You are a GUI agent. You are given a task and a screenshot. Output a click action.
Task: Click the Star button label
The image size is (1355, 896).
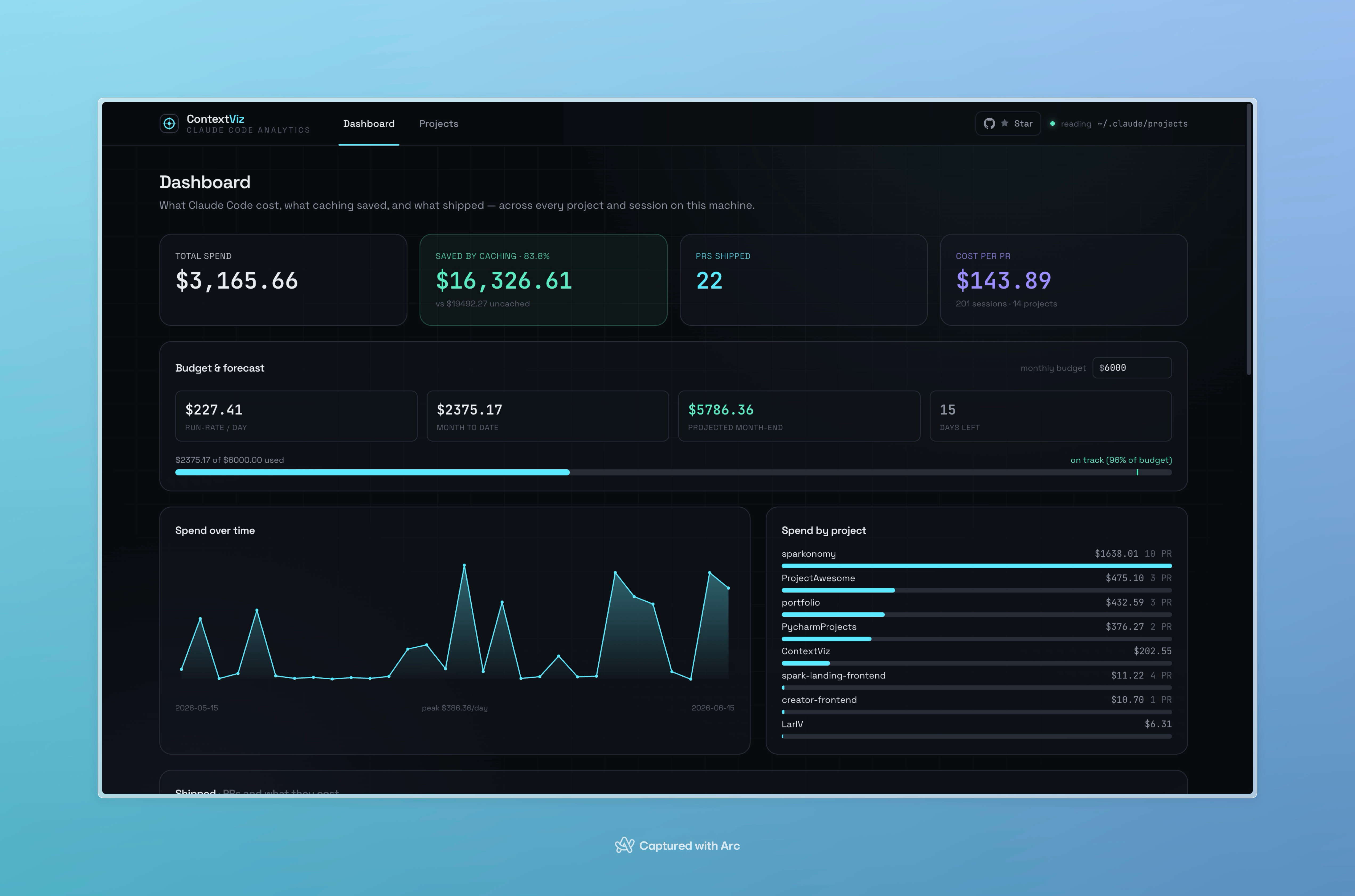[1023, 124]
